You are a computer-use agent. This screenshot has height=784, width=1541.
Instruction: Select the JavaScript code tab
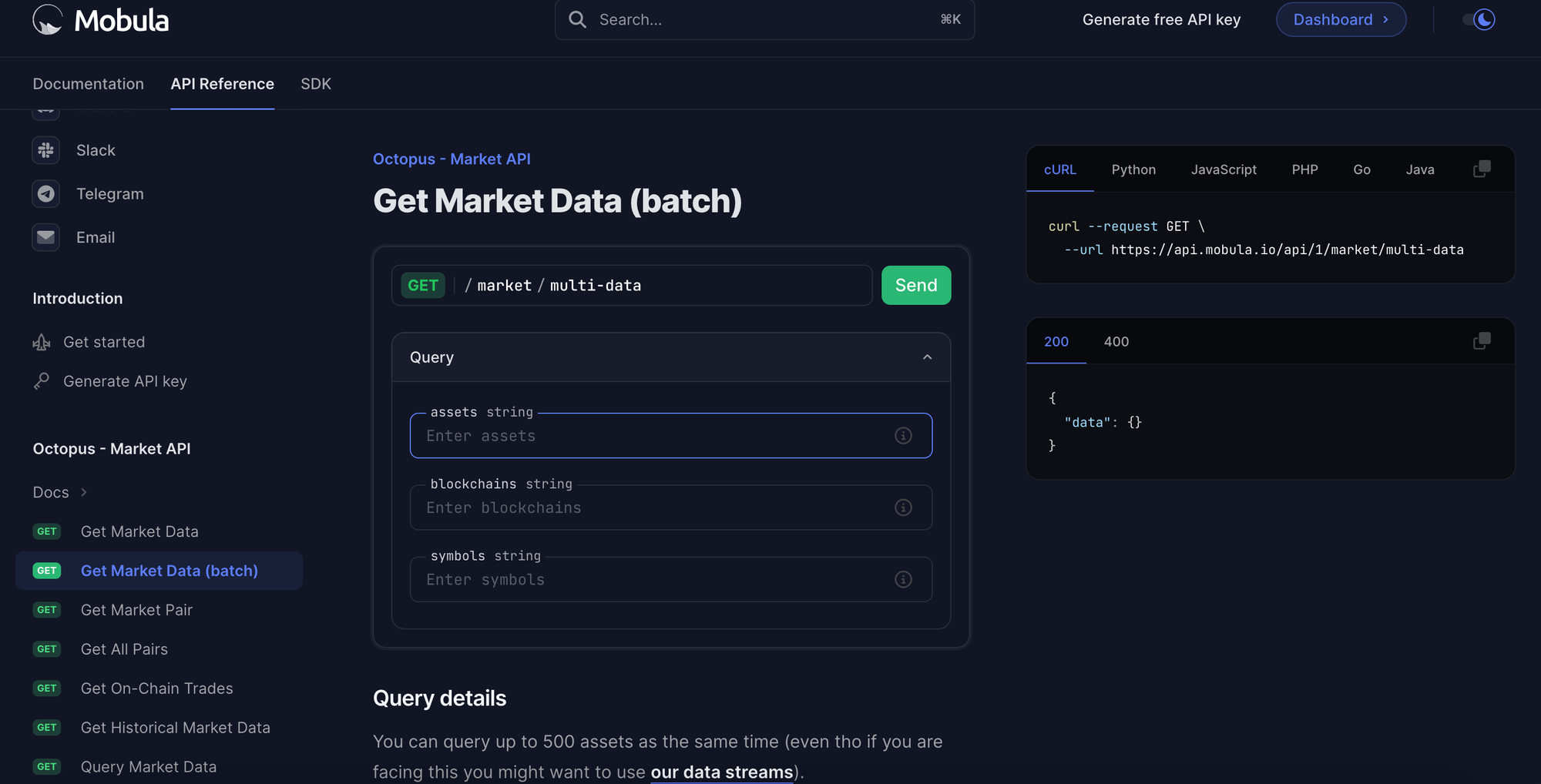point(1224,169)
